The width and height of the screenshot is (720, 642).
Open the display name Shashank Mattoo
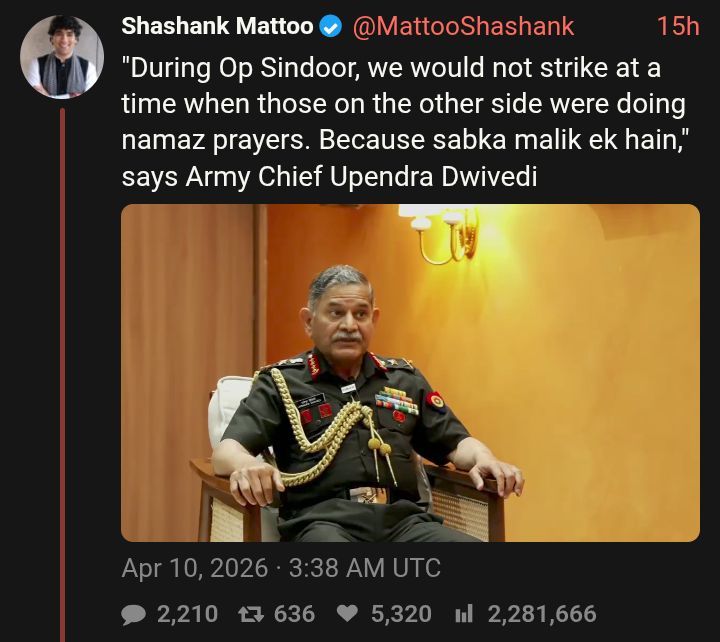[x=217, y=27]
